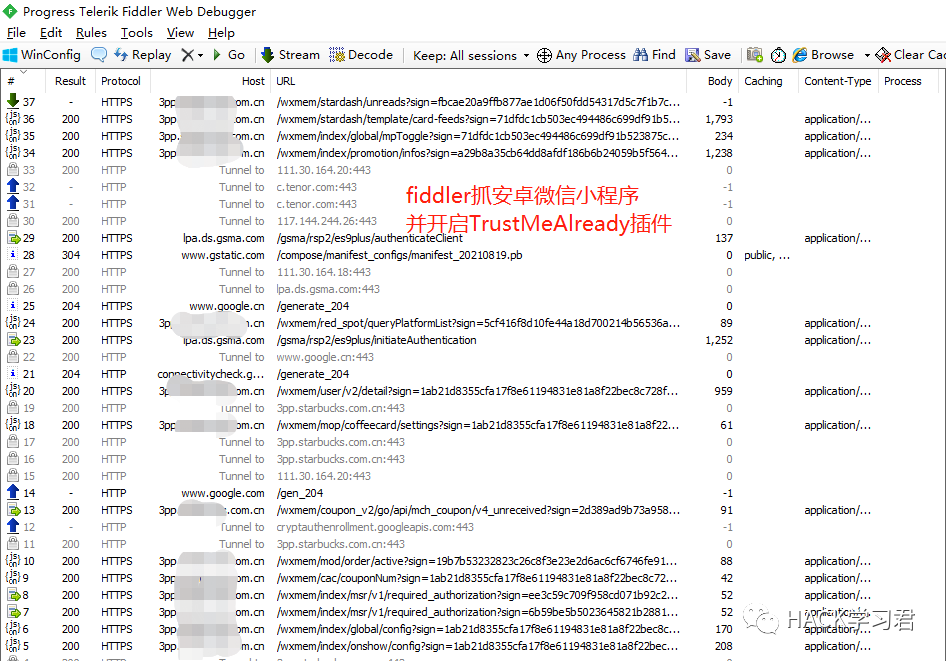Select the 1,793 body size cell
The height and width of the screenshot is (661, 946).
[x=719, y=119]
